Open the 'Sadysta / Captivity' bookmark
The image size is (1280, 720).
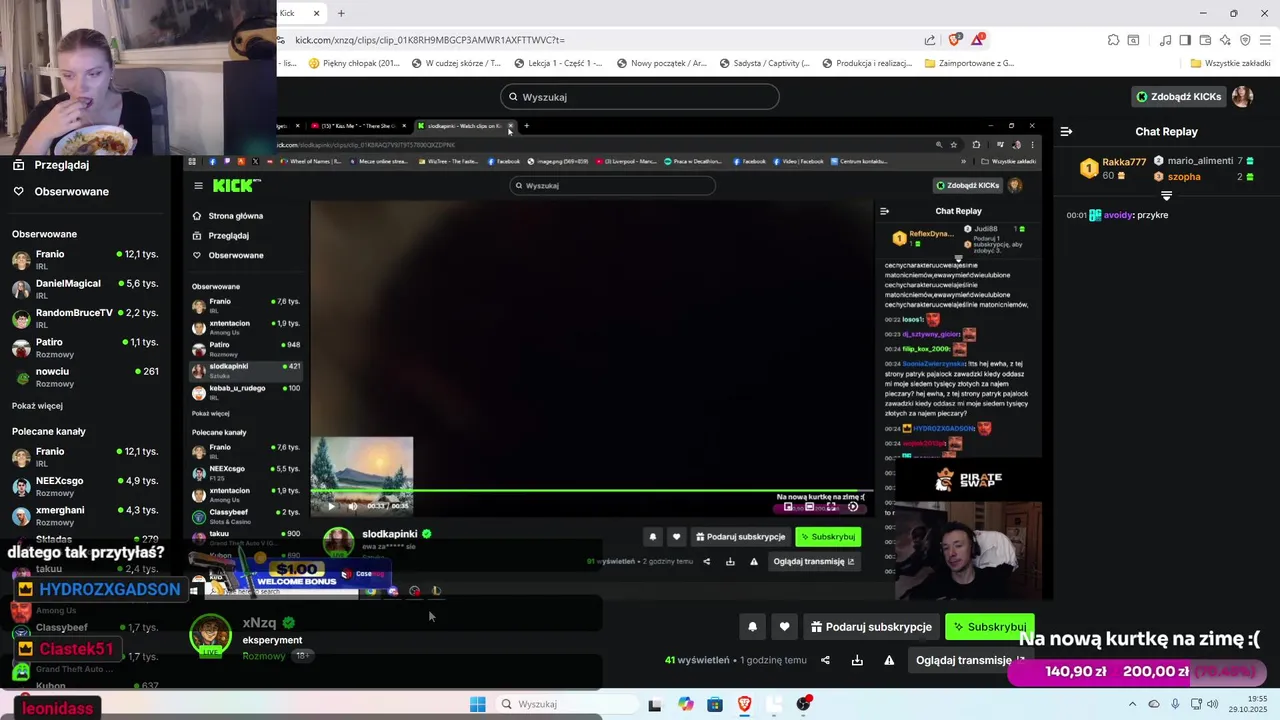pyautogui.click(x=764, y=63)
